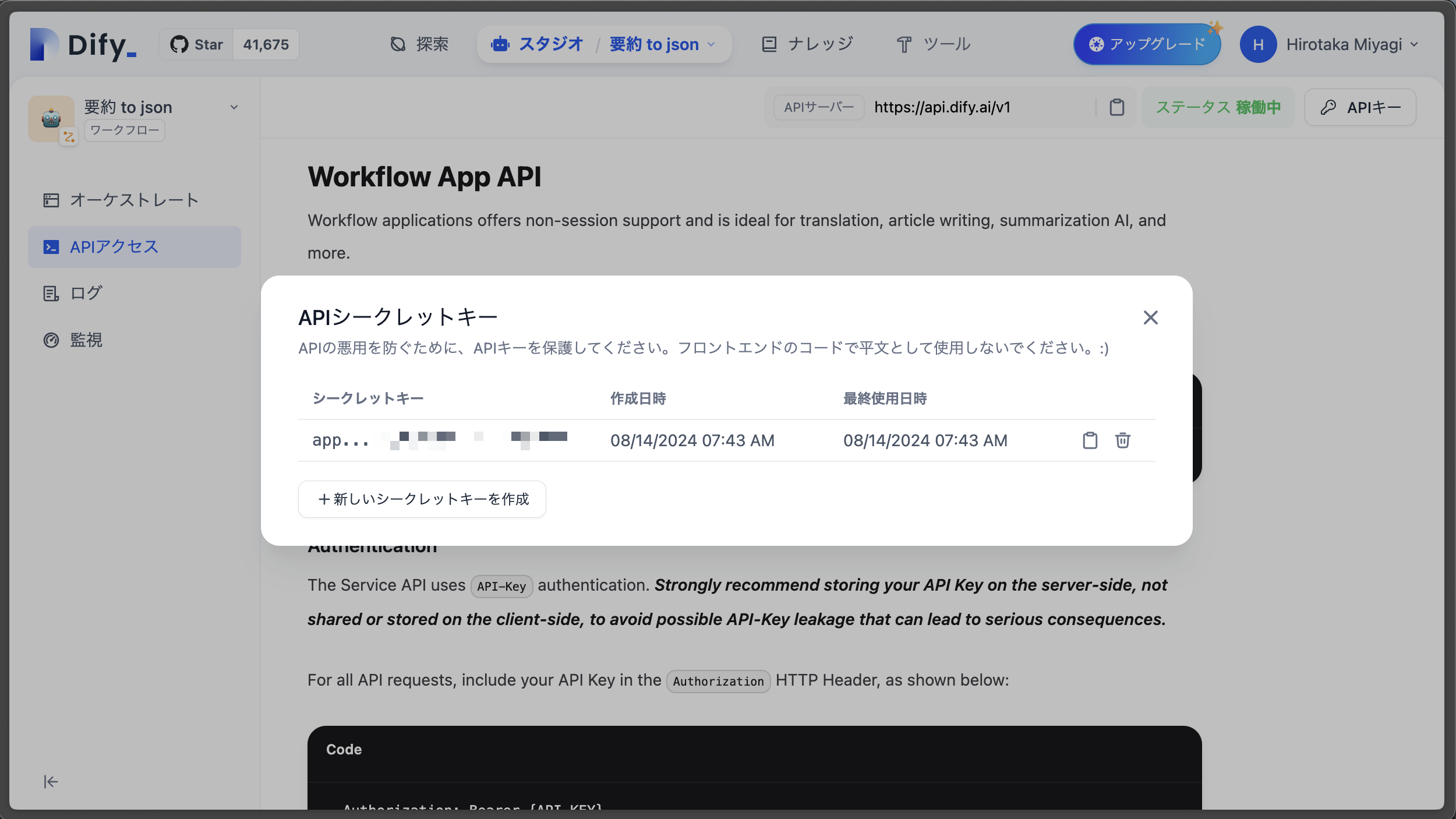Click the Workflow App API heading
The height and width of the screenshot is (819, 1456).
(x=425, y=176)
